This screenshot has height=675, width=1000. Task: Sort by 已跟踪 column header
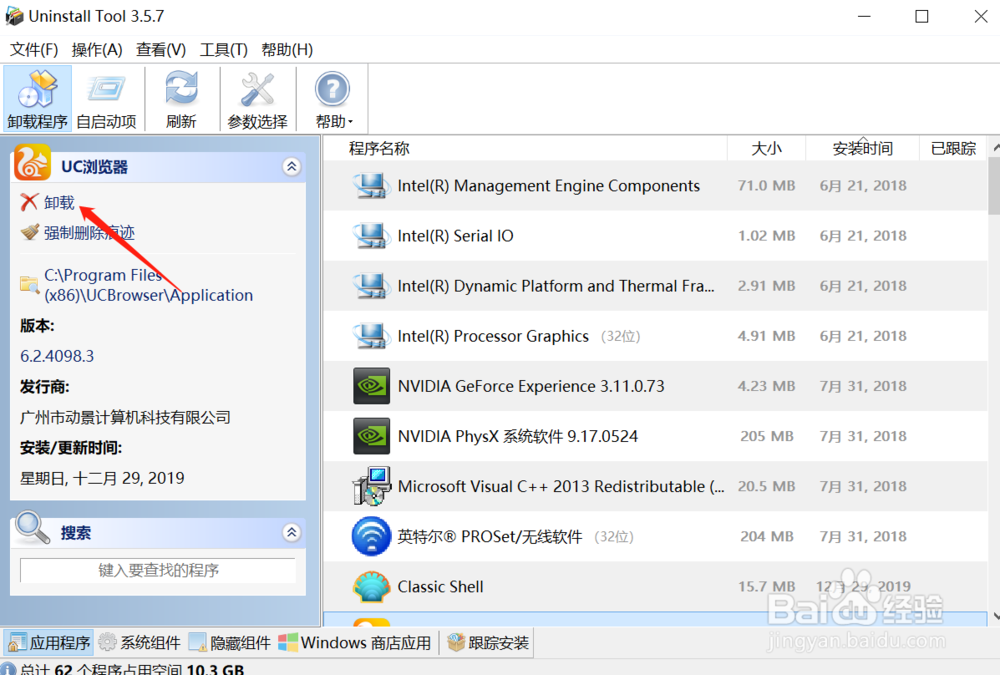(x=953, y=148)
